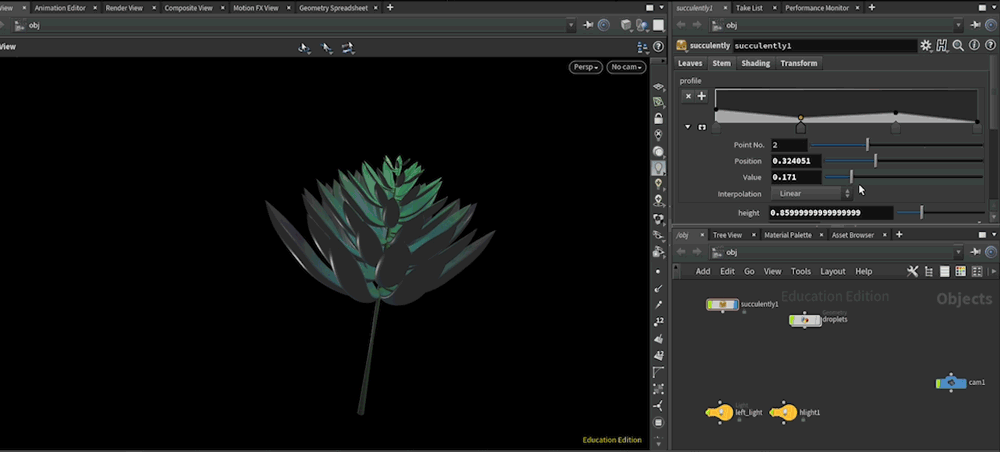Click the droplets geometry node icon

coord(805,320)
